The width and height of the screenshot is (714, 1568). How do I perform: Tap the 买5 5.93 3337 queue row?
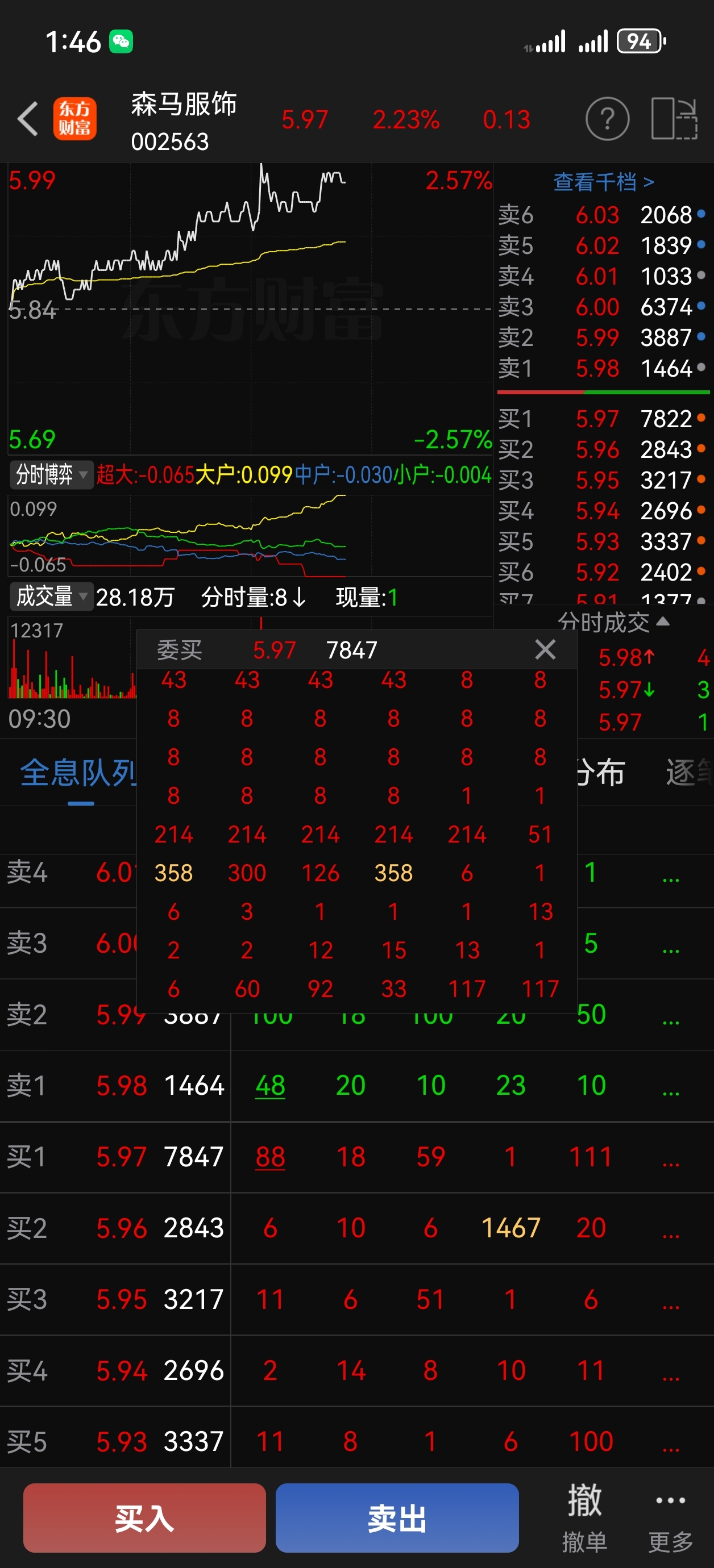(x=357, y=1442)
